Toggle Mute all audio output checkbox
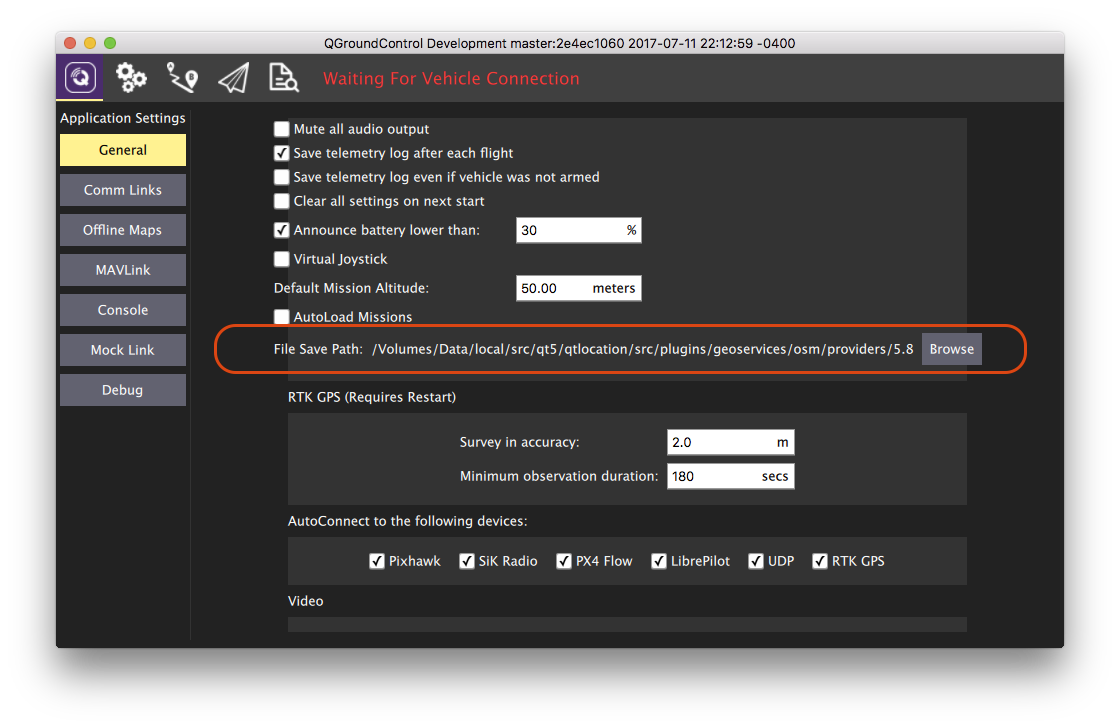The width and height of the screenshot is (1120, 728). click(281, 129)
